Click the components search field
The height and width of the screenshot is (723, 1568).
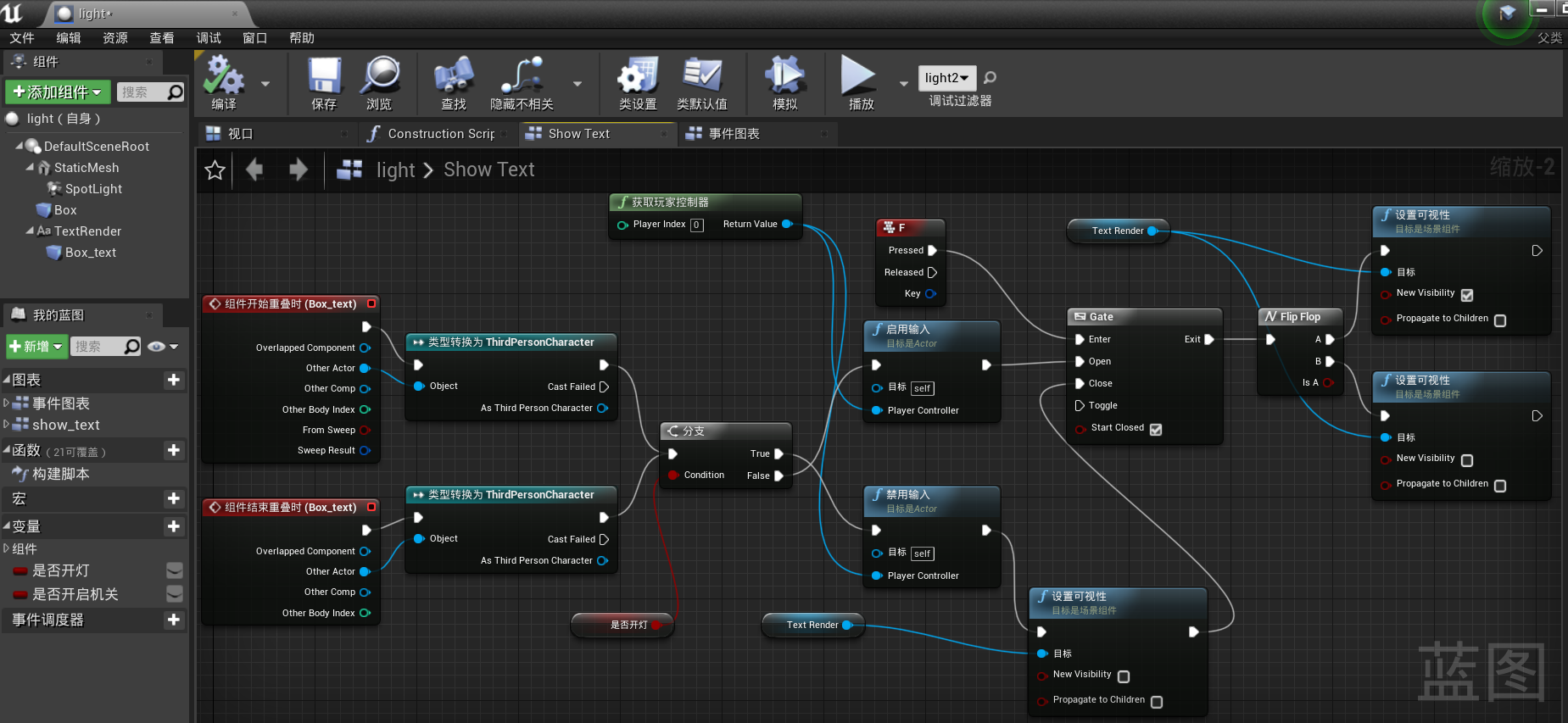pos(141,92)
